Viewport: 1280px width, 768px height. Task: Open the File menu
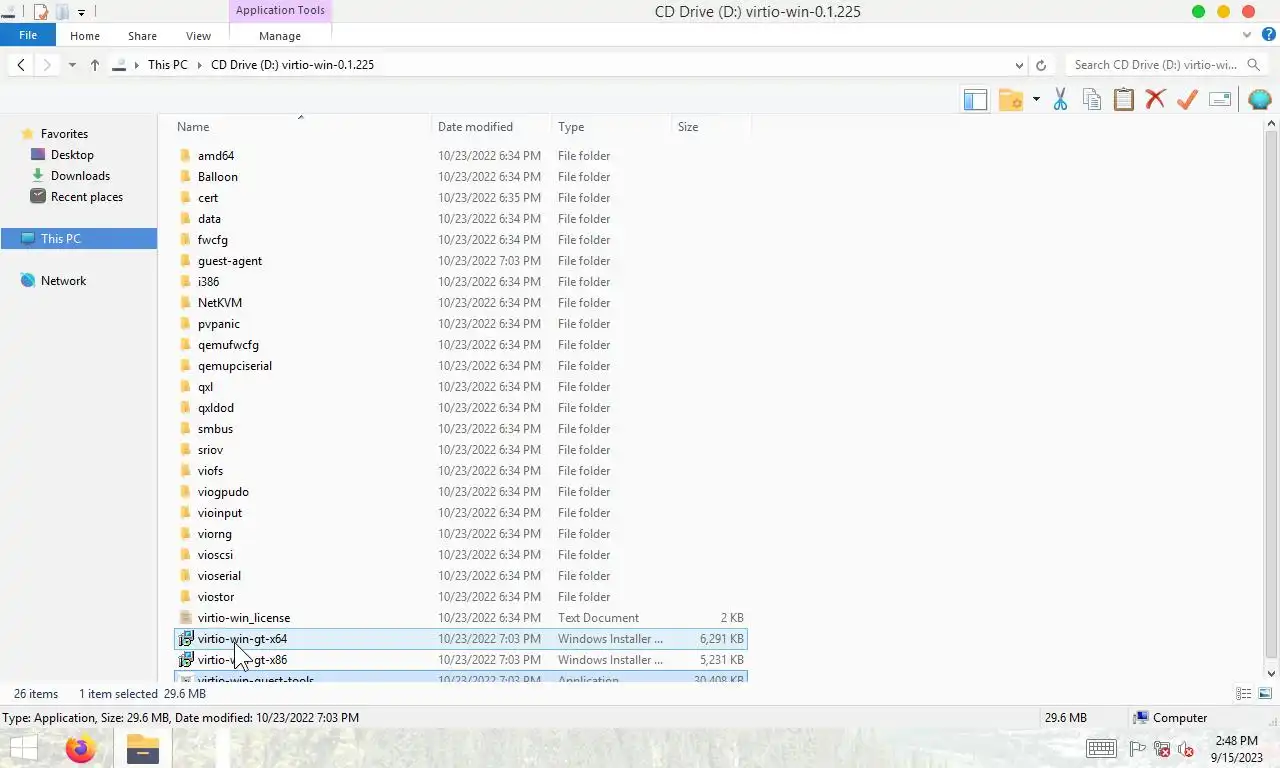click(28, 35)
